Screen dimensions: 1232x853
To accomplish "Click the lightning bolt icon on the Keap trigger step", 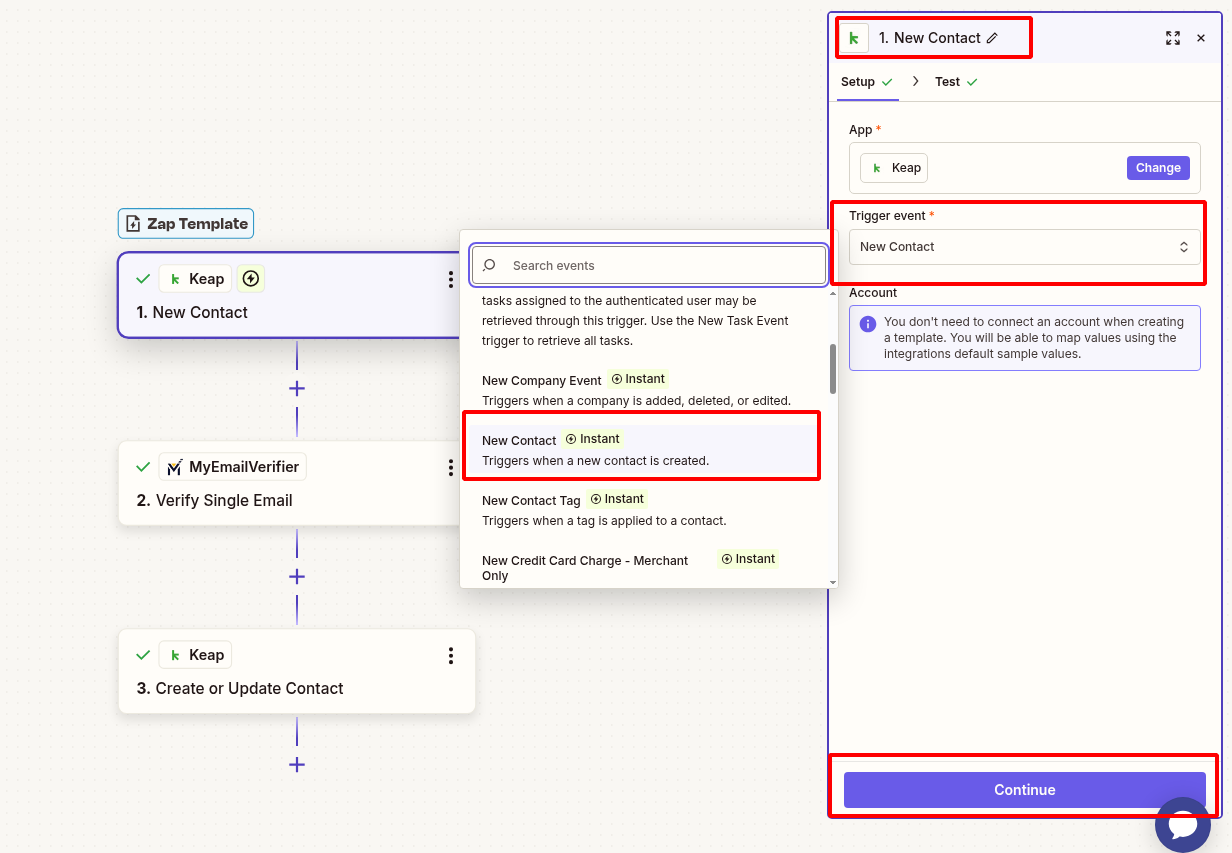I will pyautogui.click(x=250, y=278).
